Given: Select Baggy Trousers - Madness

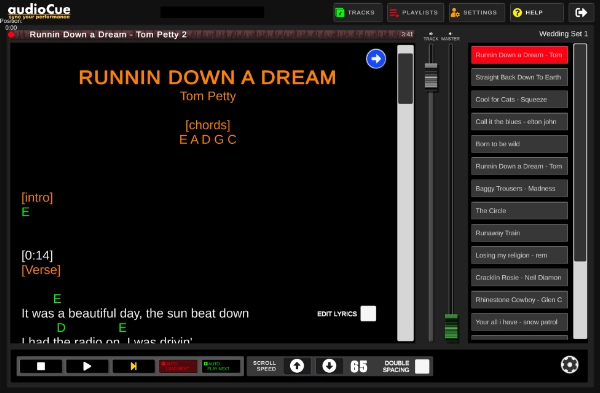Looking at the screenshot, I should click(519, 188).
